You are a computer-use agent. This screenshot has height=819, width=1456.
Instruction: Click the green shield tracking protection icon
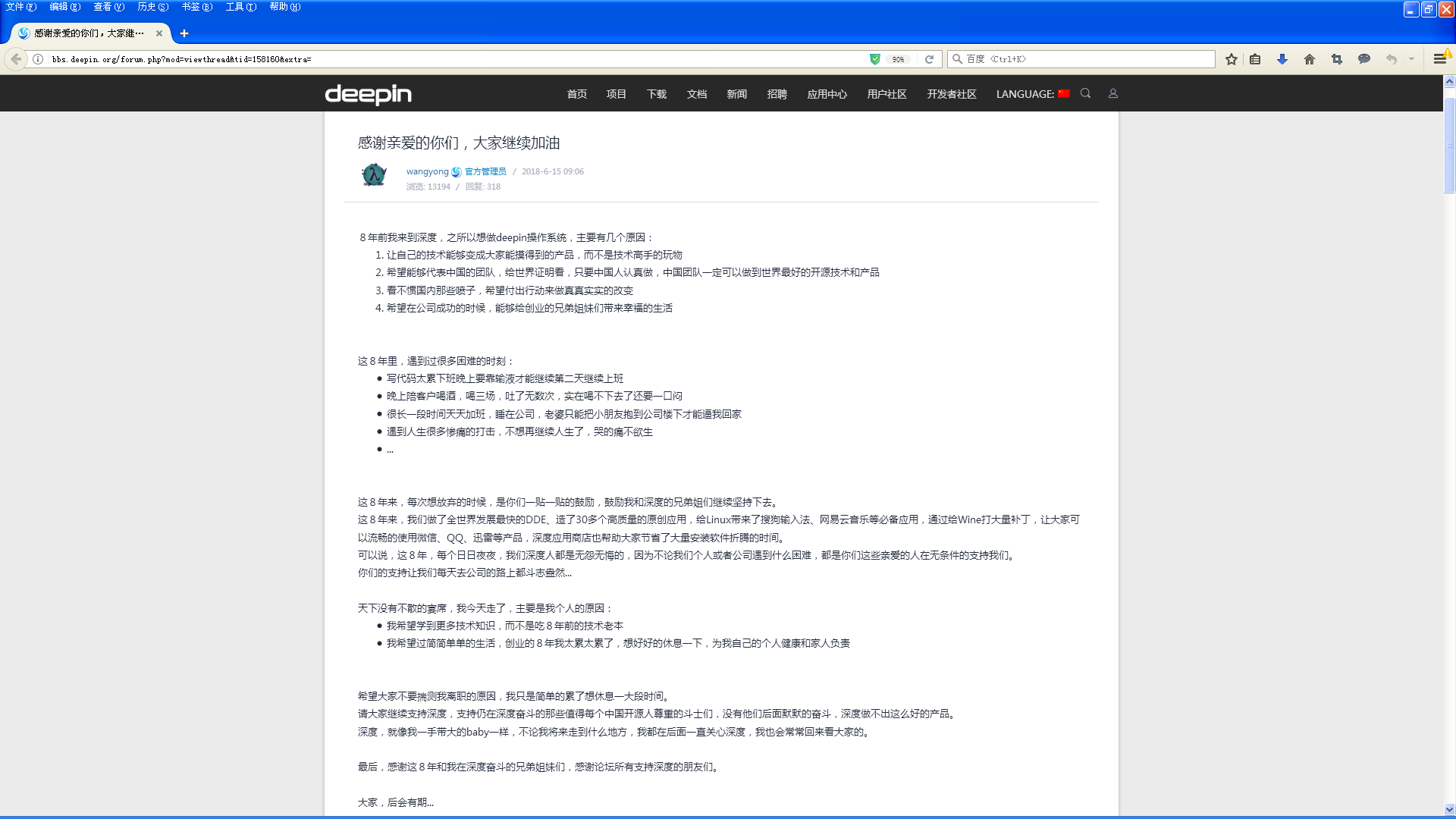[875, 59]
